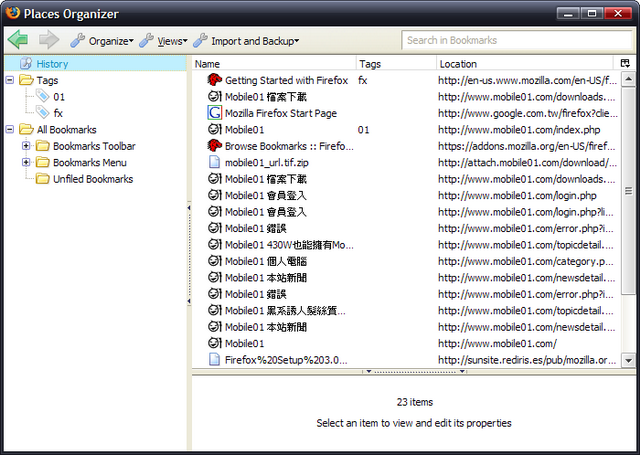This screenshot has width=640, height=455.
Task: Open the column picker icon
Action: click(625, 63)
